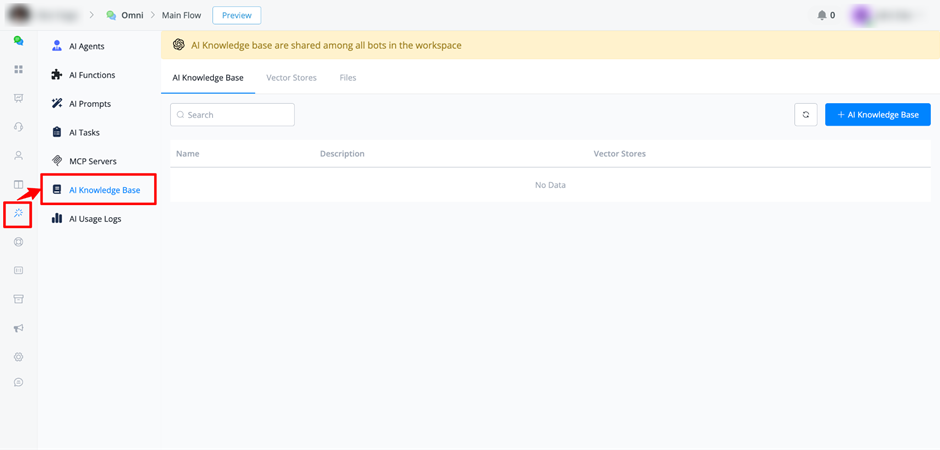This screenshot has height=450, width=940.
Task: Switch to the Files tab
Action: pyautogui.click(x=348, y=78)
